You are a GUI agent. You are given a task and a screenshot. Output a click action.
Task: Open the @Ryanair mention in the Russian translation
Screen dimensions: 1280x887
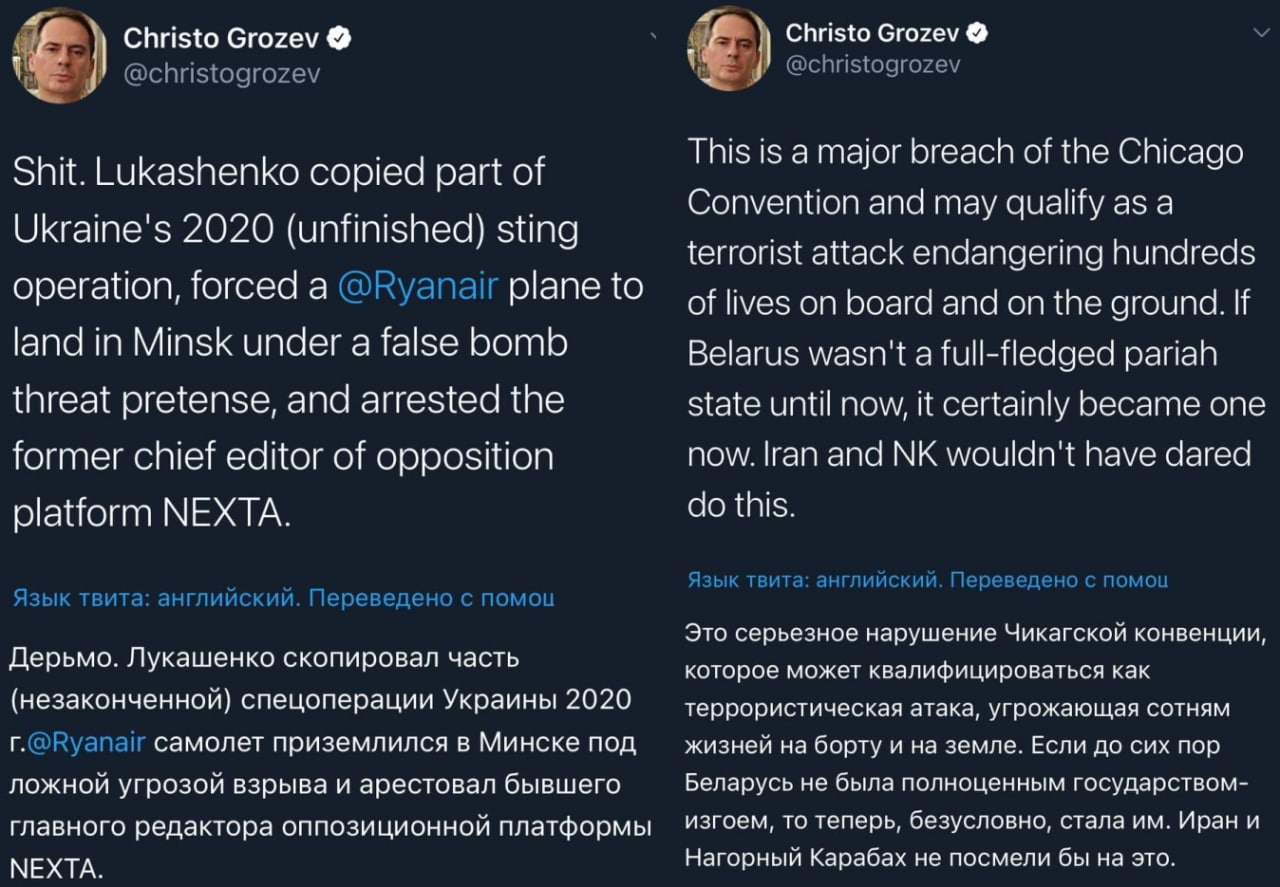coord(87,741)
